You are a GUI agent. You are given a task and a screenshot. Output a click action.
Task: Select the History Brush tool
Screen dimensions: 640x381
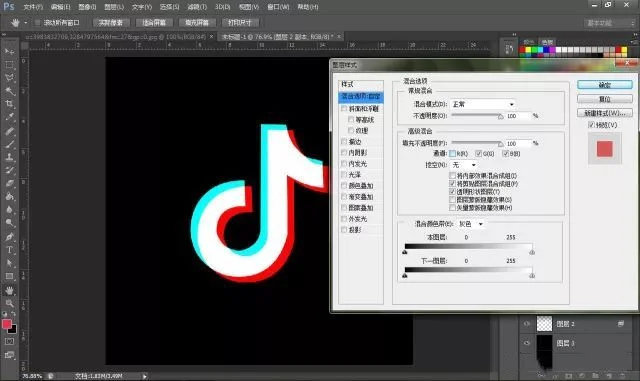pyautogui.click(x=9, y=170)
